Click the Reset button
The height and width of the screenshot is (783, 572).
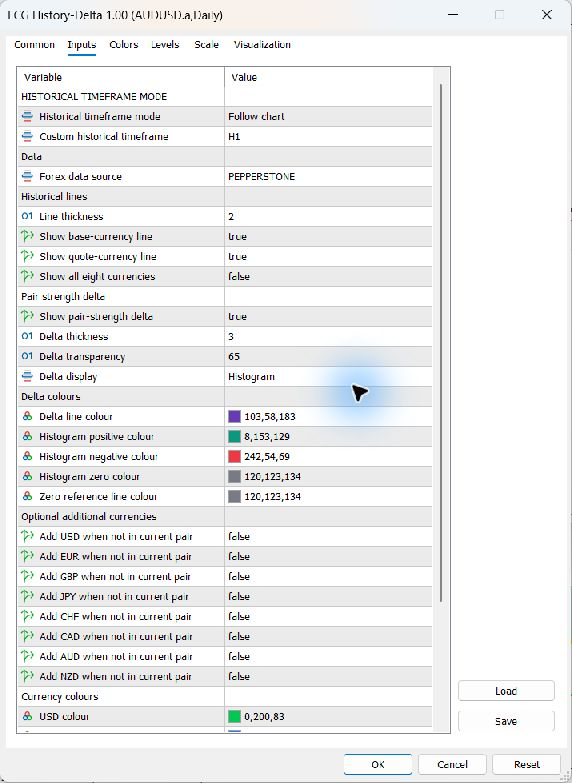(527, 764)
